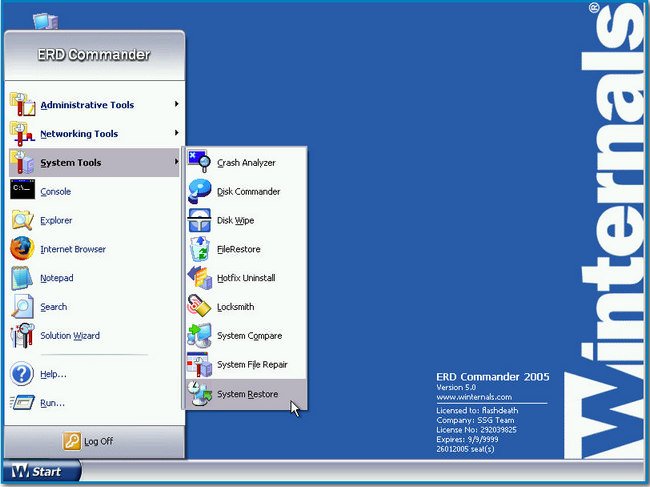Viewport: 650px width, 487px height.
Task: Click the Firefox Internet Browser icon
Action: coord(22,249)
